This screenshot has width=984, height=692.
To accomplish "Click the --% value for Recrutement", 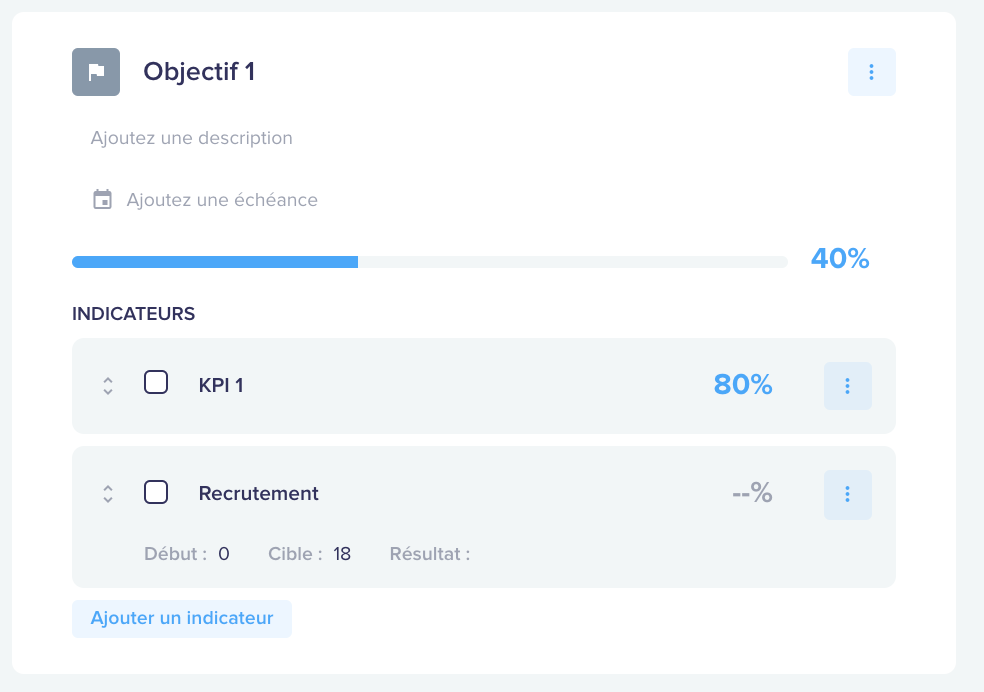I will coord(752,493).
